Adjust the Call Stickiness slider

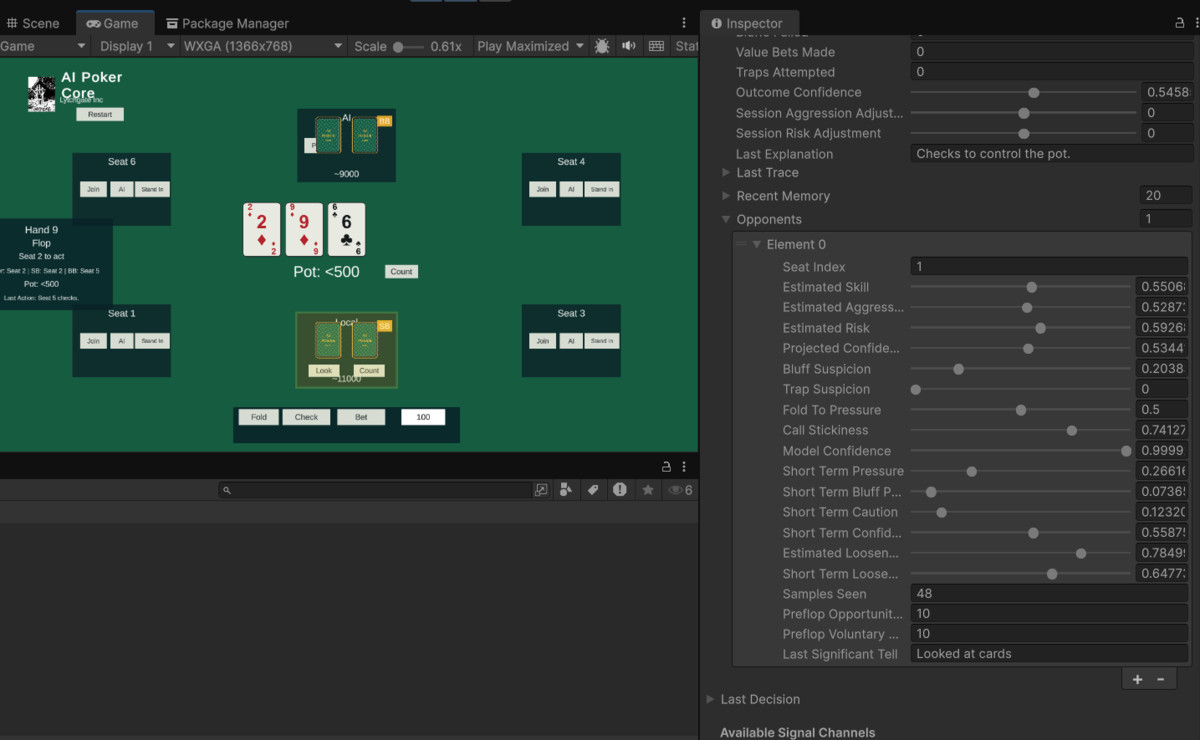pos(1023,430)
